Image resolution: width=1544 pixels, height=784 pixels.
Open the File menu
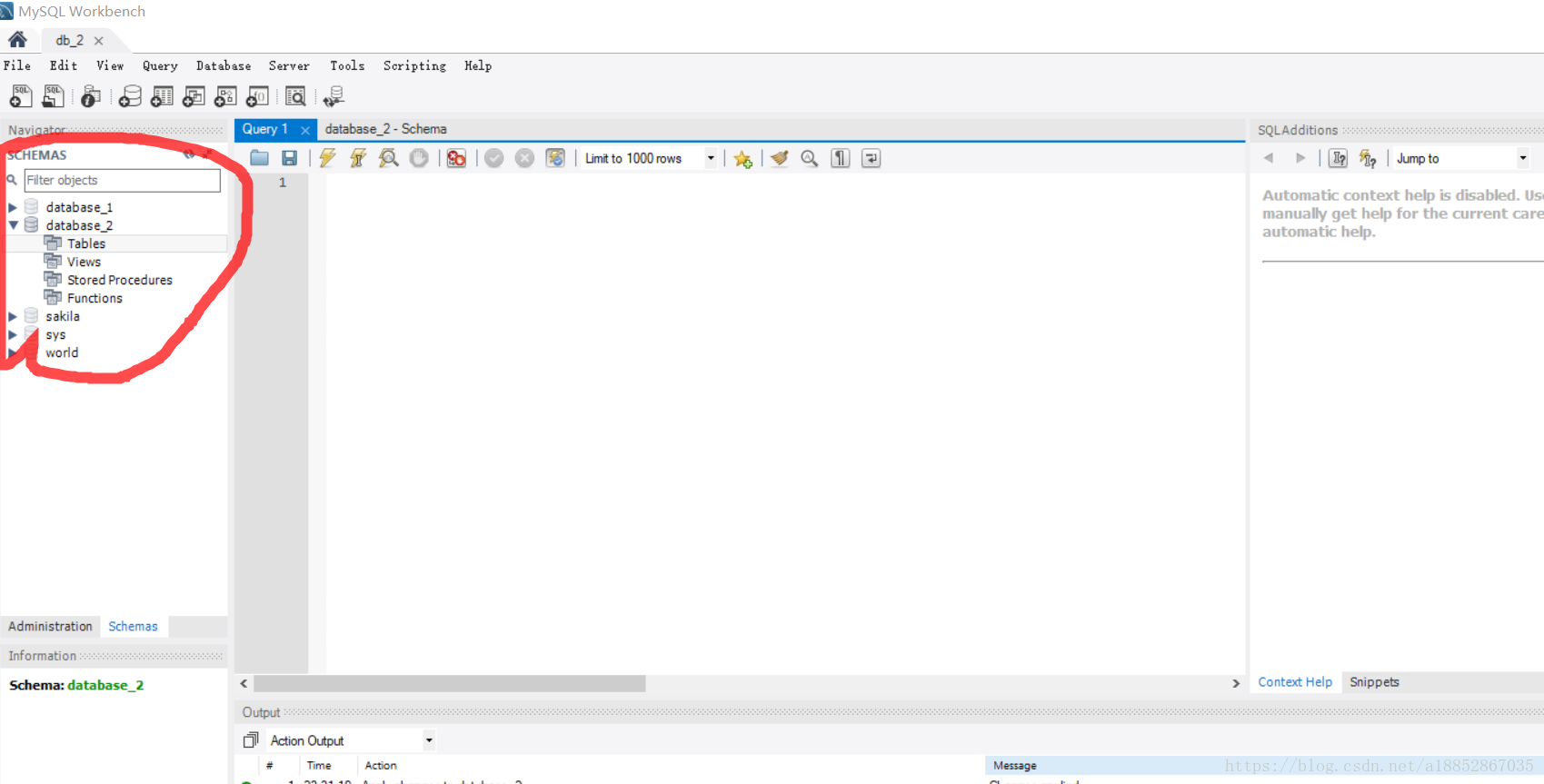(x=17, y=65)
